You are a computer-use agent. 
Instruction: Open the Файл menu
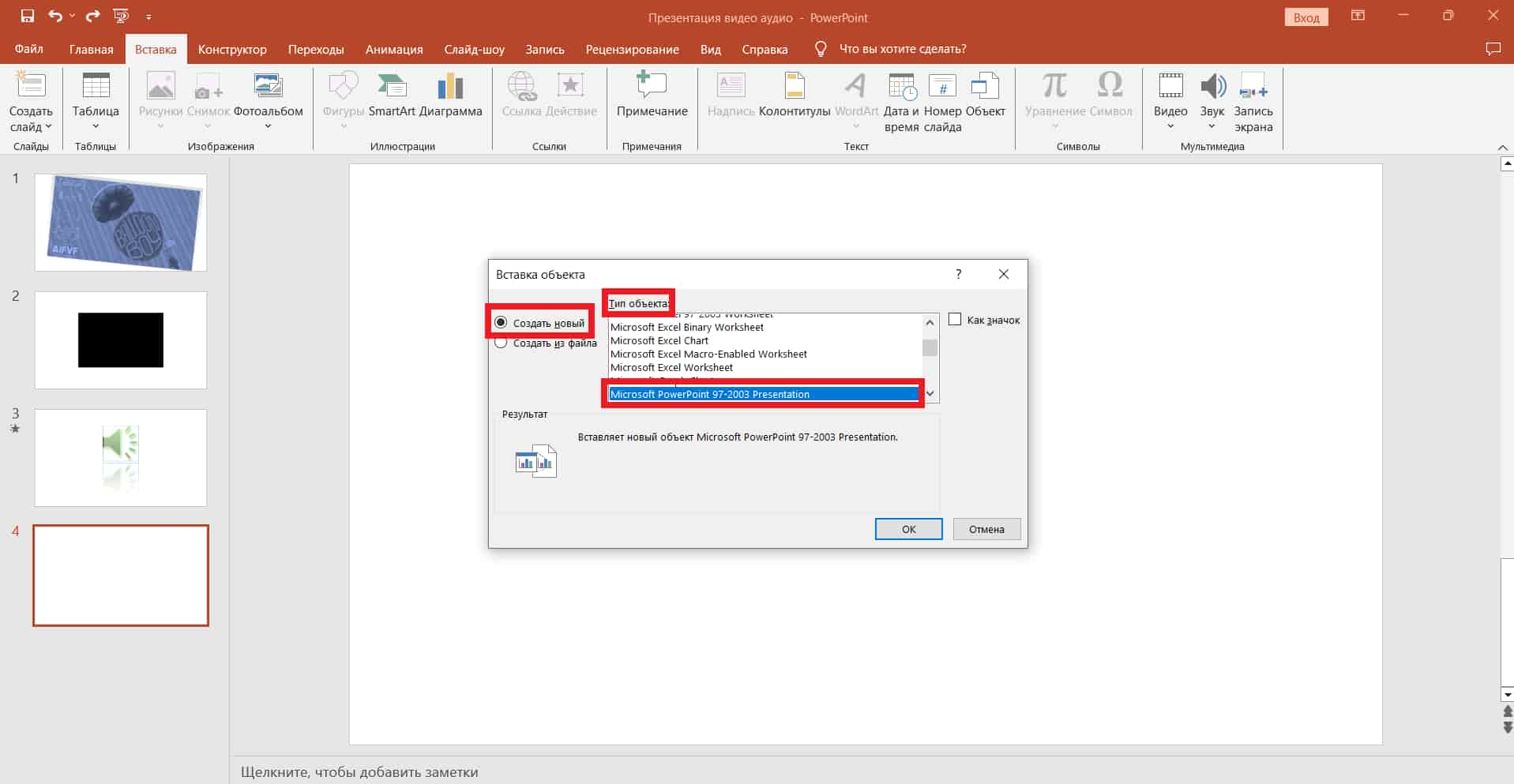coord(28,49)
